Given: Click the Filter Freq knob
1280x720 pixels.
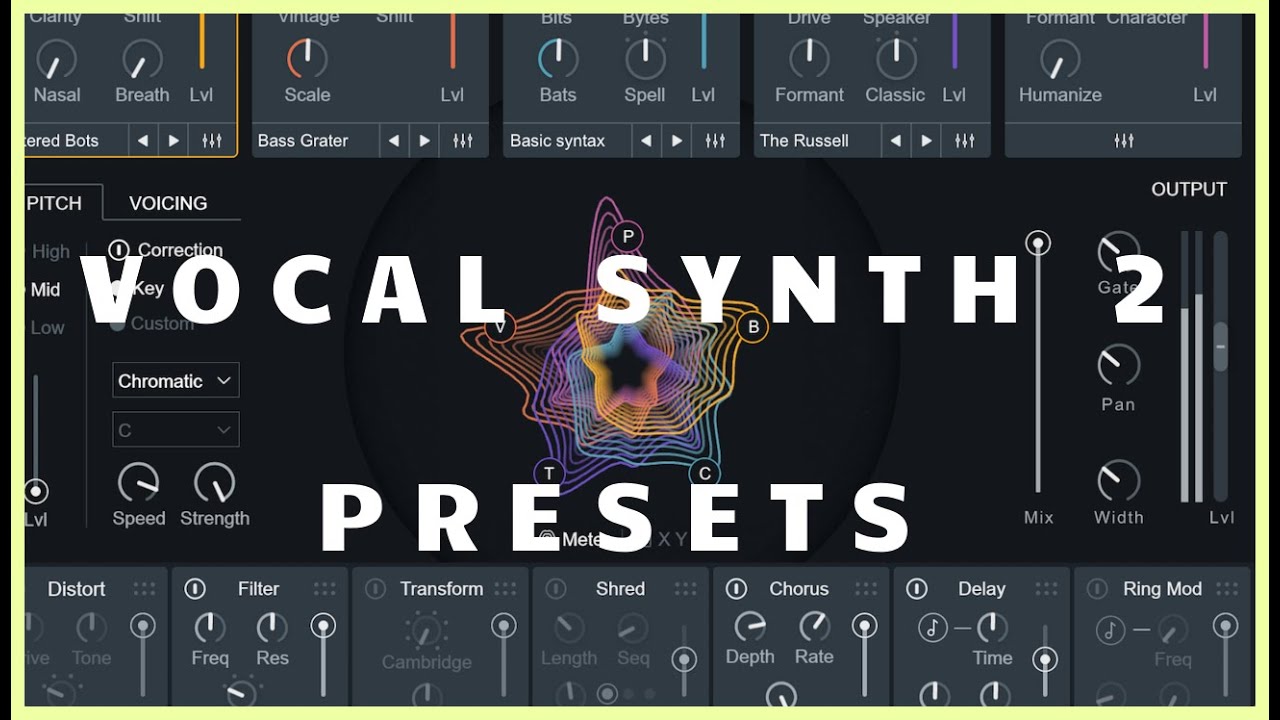Looking at the screenshot, I should 209,627.
